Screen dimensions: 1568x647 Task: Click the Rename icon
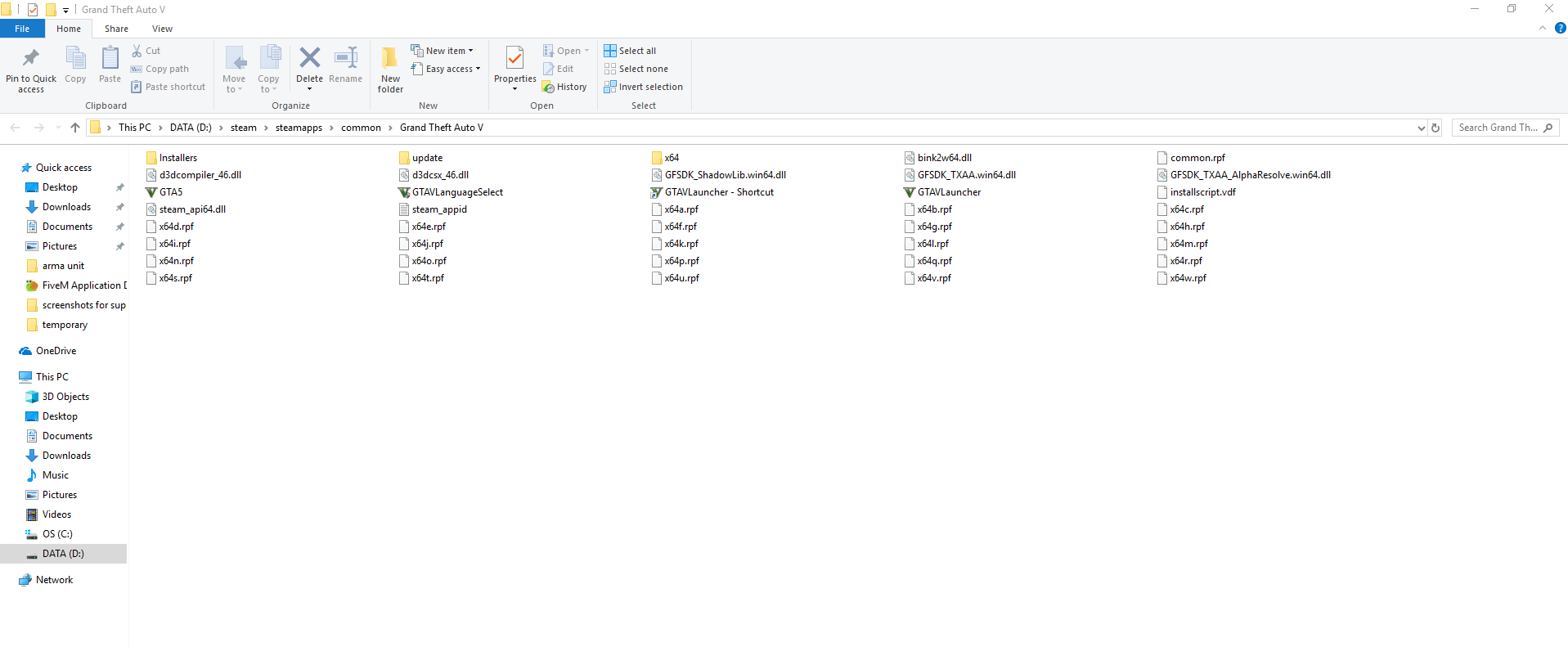point(346,57)
